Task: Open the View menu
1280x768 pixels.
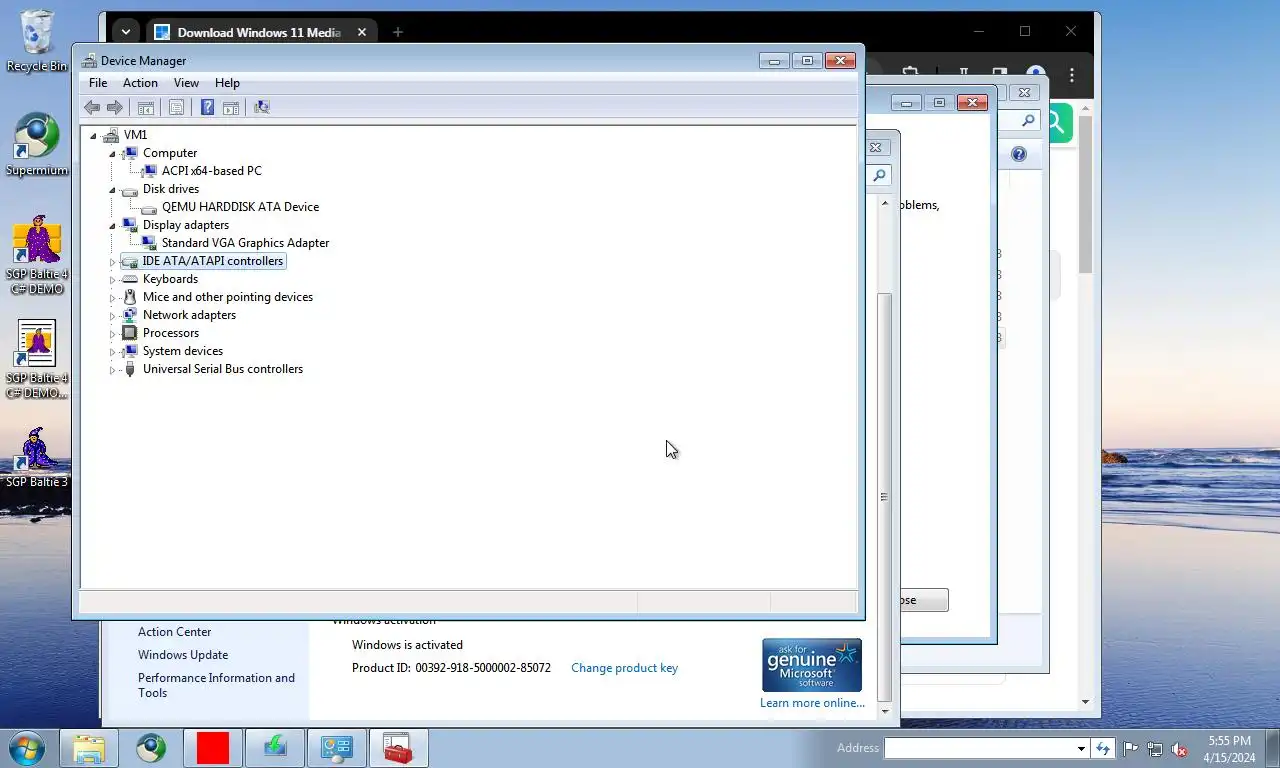Action: point(186,83)
